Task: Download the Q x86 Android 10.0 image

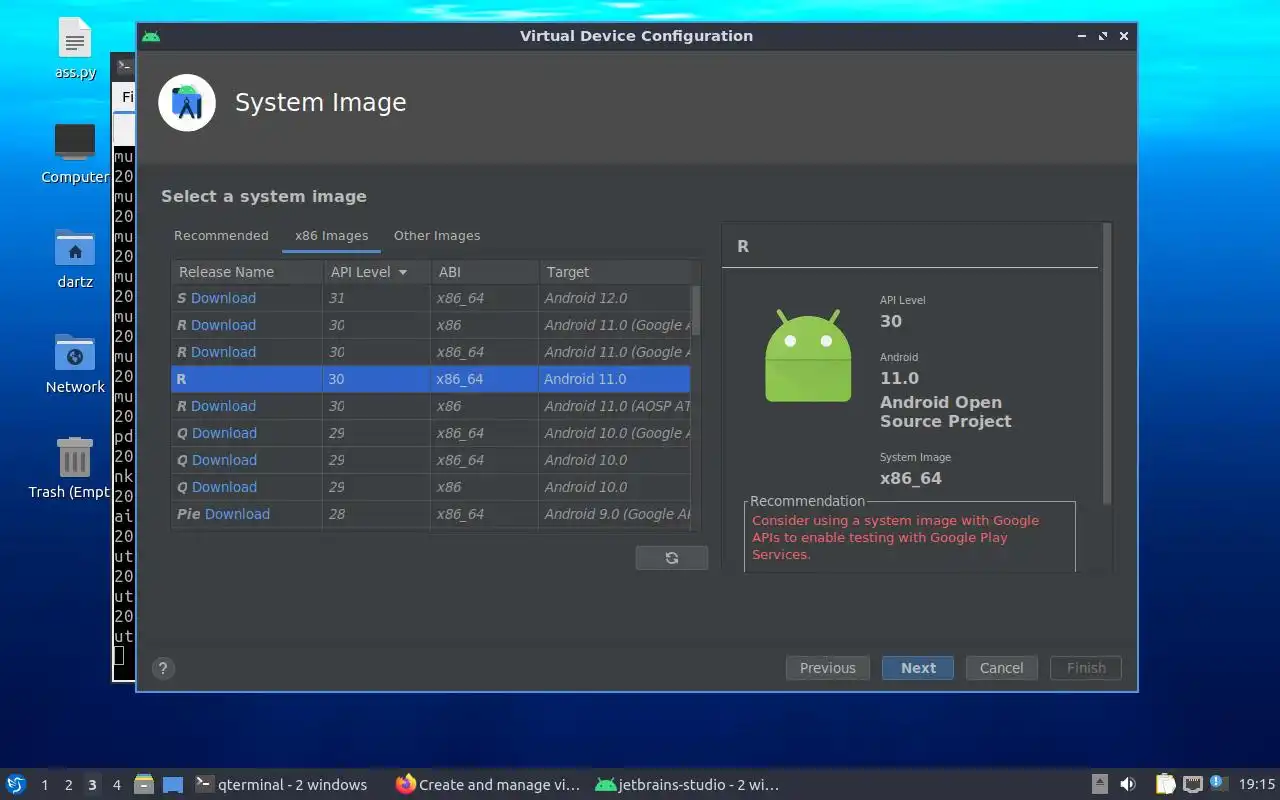Action: click(224, 487)
